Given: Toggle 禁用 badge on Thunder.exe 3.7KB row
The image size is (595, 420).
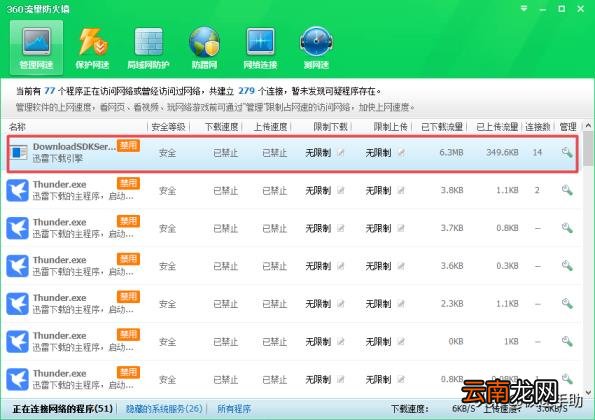Looking at the screenshot, I should tap(128, 221).
